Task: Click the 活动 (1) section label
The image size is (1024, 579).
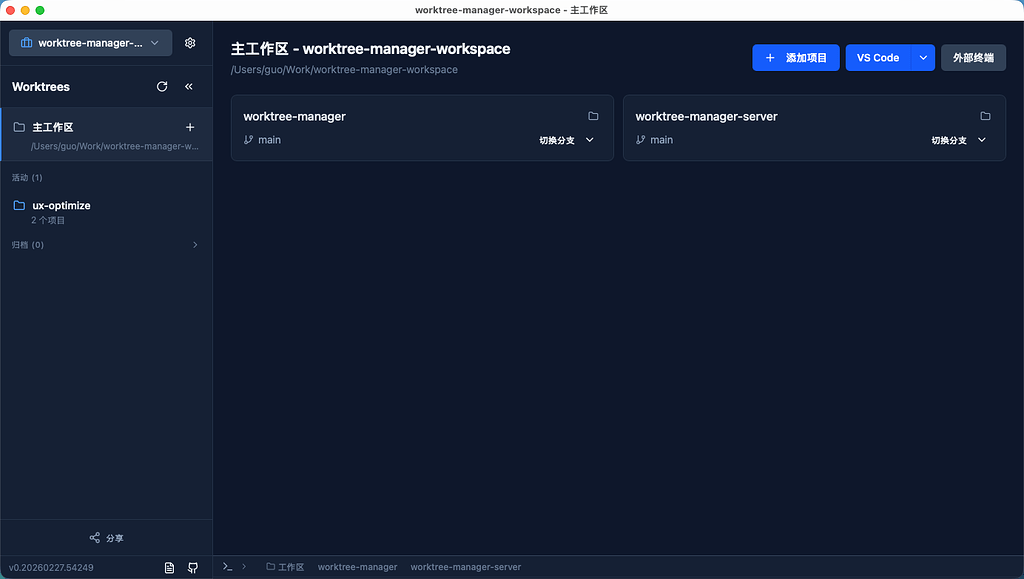Action: (27, 178)
